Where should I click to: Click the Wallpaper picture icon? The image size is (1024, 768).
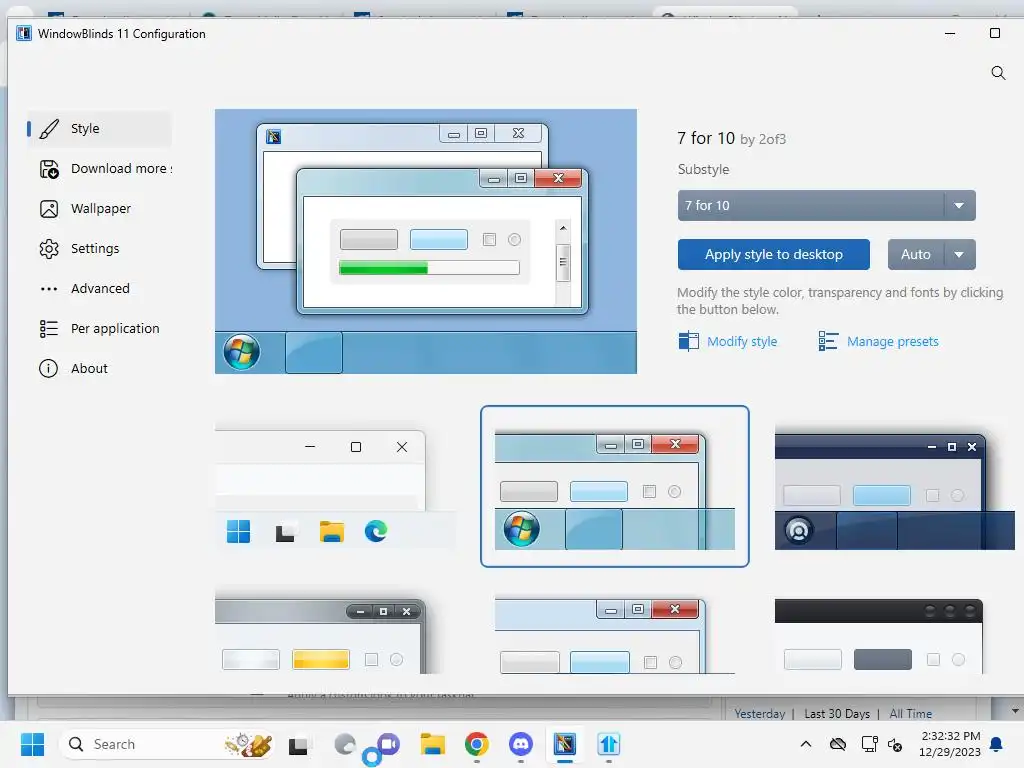point(49,209)
